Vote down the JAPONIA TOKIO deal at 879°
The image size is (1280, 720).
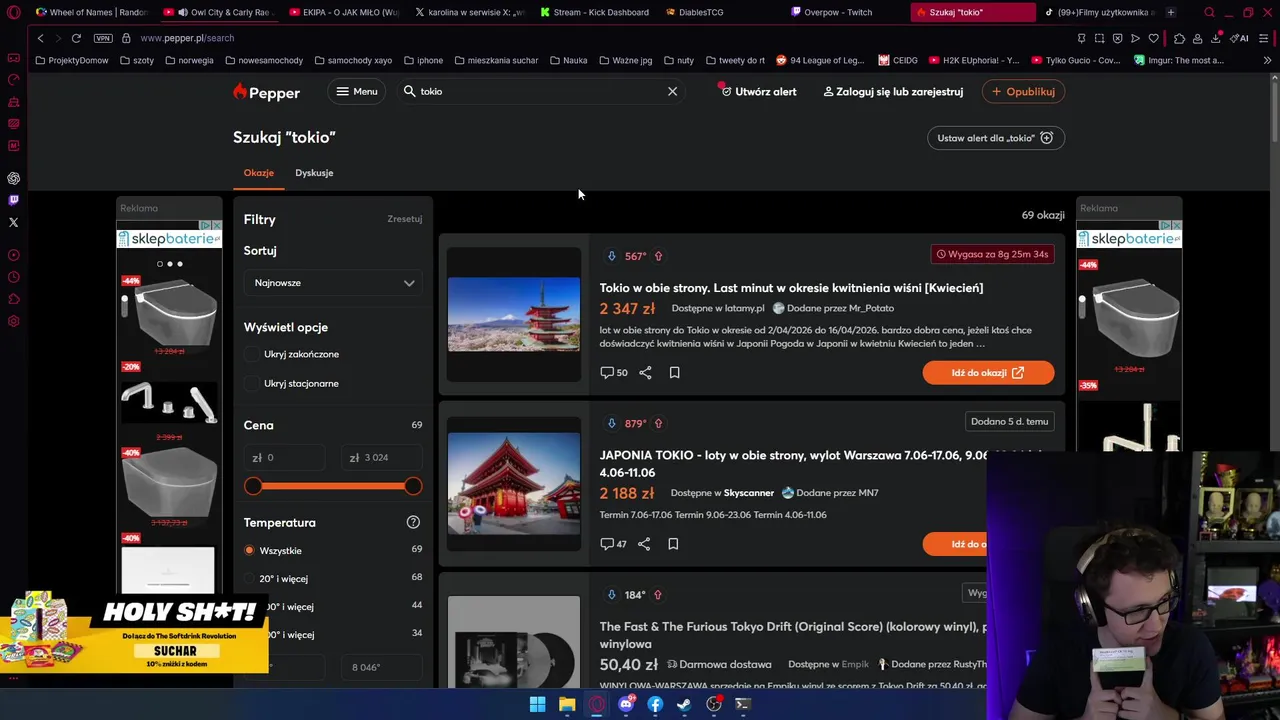[x=612, y=423]
